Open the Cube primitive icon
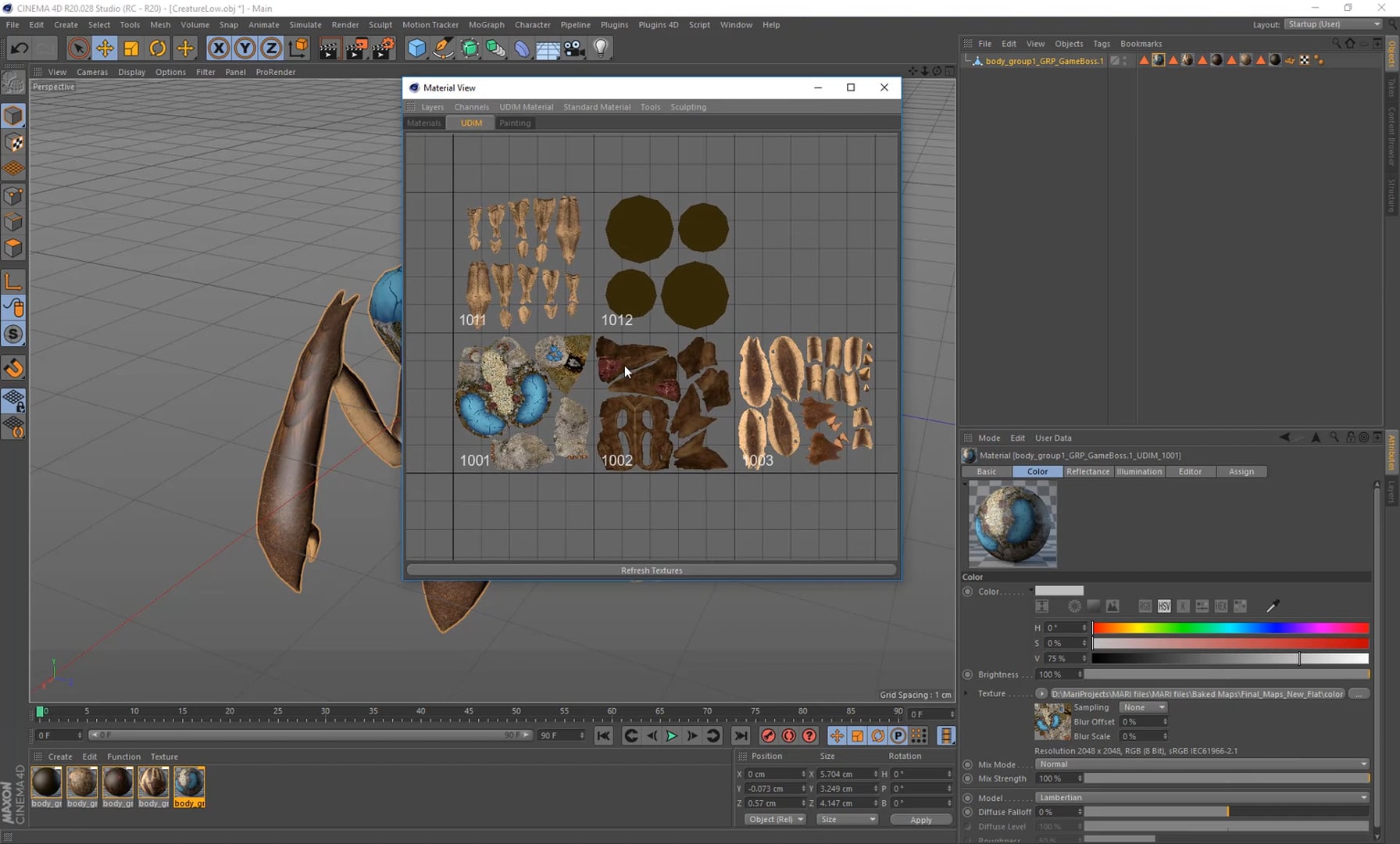This screenshot has height=844, width=1400. click(x=416, y=48)
